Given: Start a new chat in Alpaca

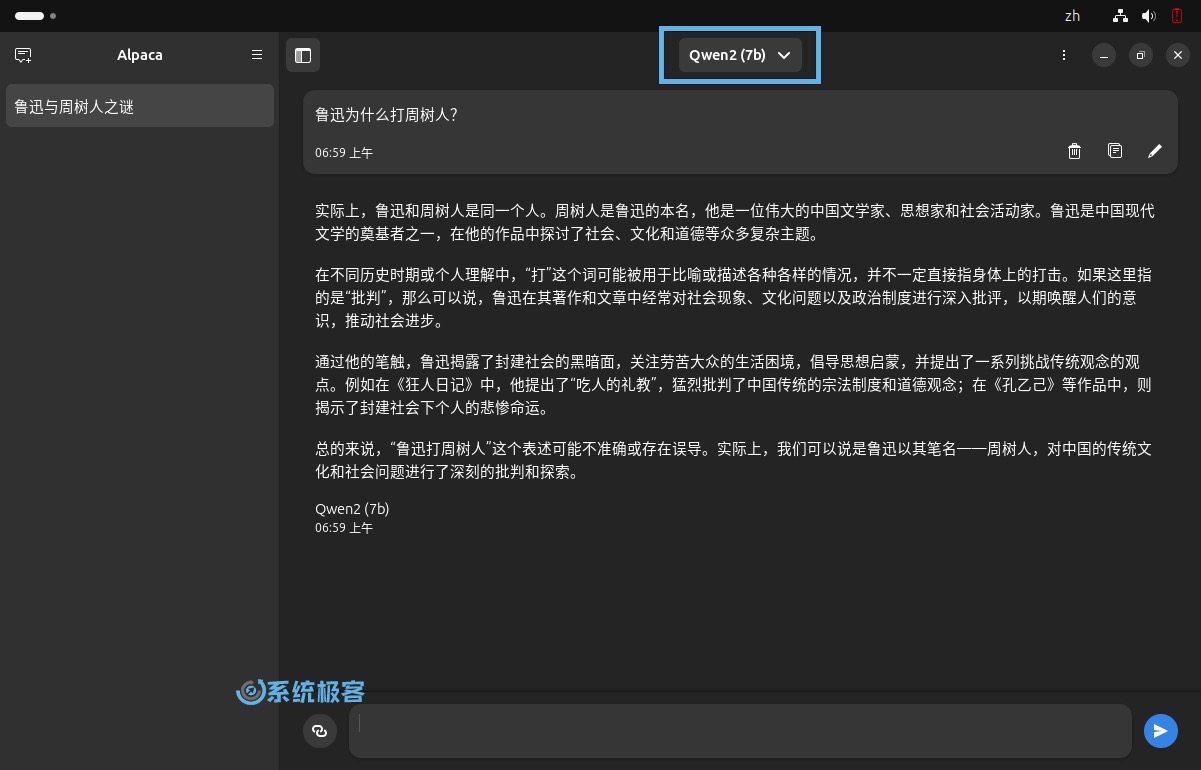Looking at the screenshot, I should point(24,55).
